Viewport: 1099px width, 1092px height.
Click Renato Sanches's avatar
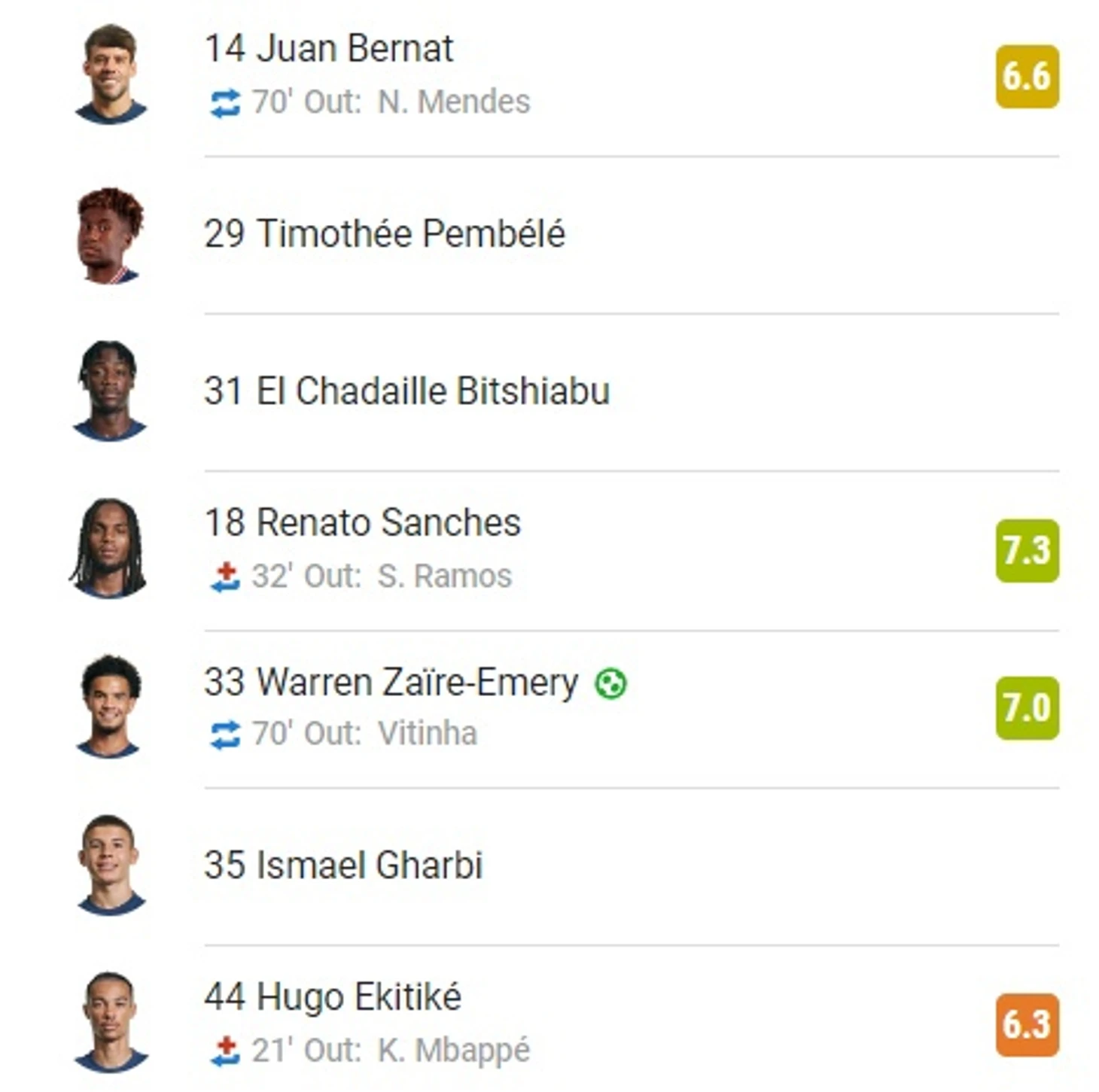[x=108, y=548]
